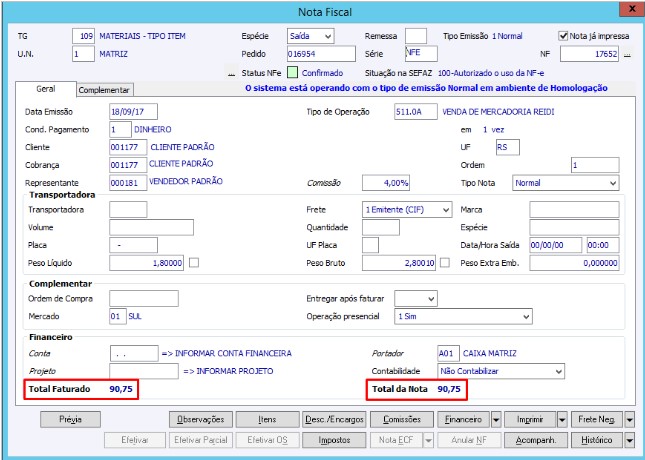Click the 'Tipo de Operação' field 511.0A
This screenshot has width=645, height=460.
point(416,112)
